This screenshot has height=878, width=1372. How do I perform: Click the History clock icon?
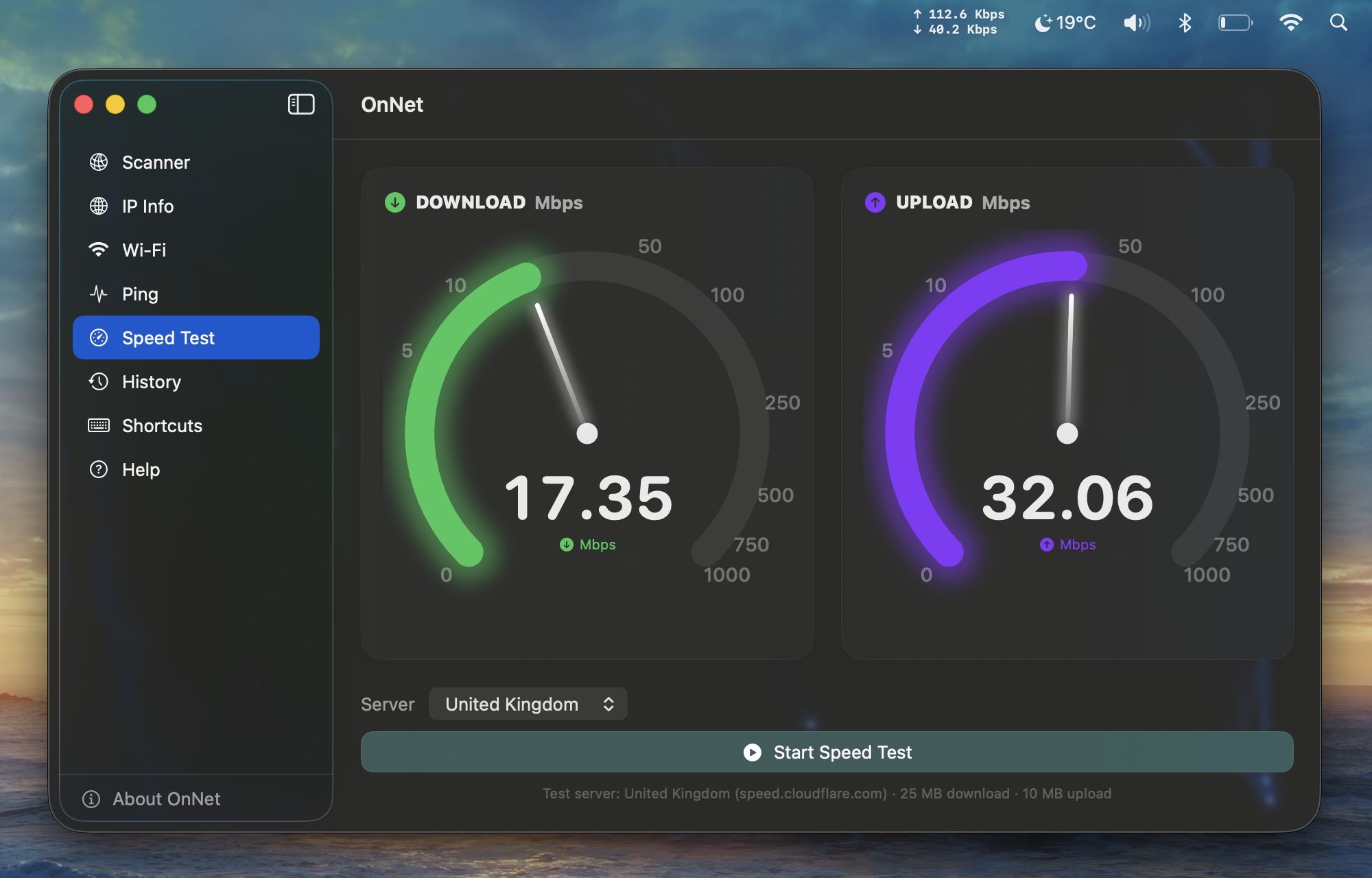click(x=99, y=381)
